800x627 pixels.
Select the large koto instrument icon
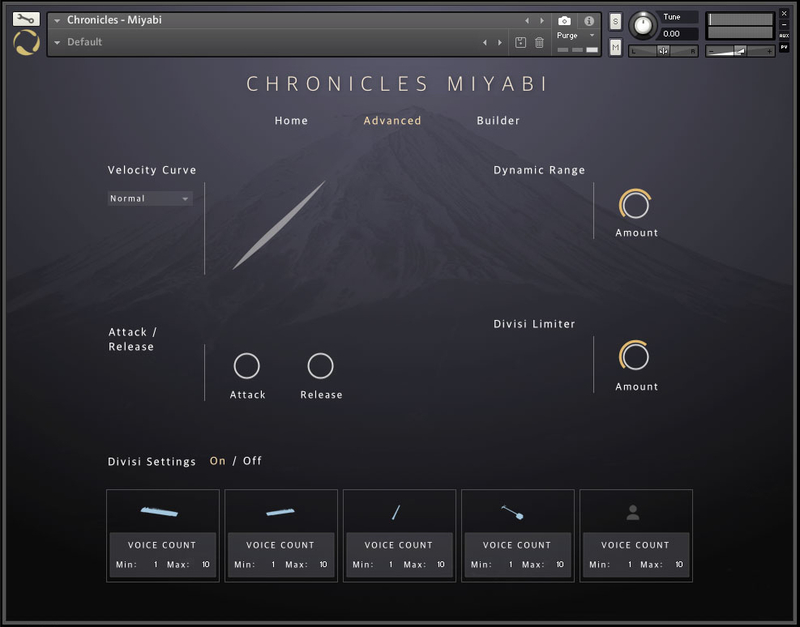tap(159, 511)
